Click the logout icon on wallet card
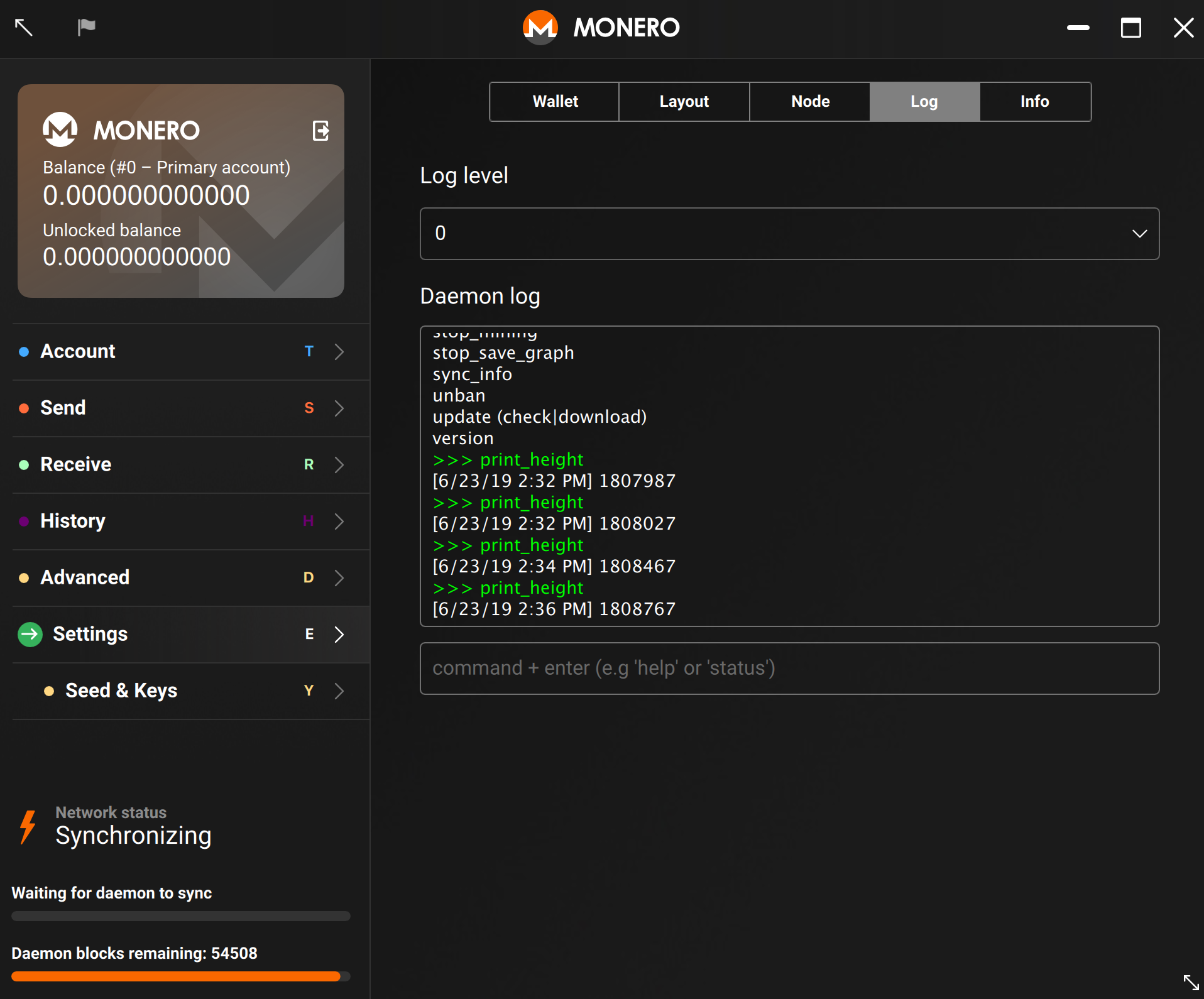Image resolution: width=1204 pixels, height=999 pixels. point(321,131)
